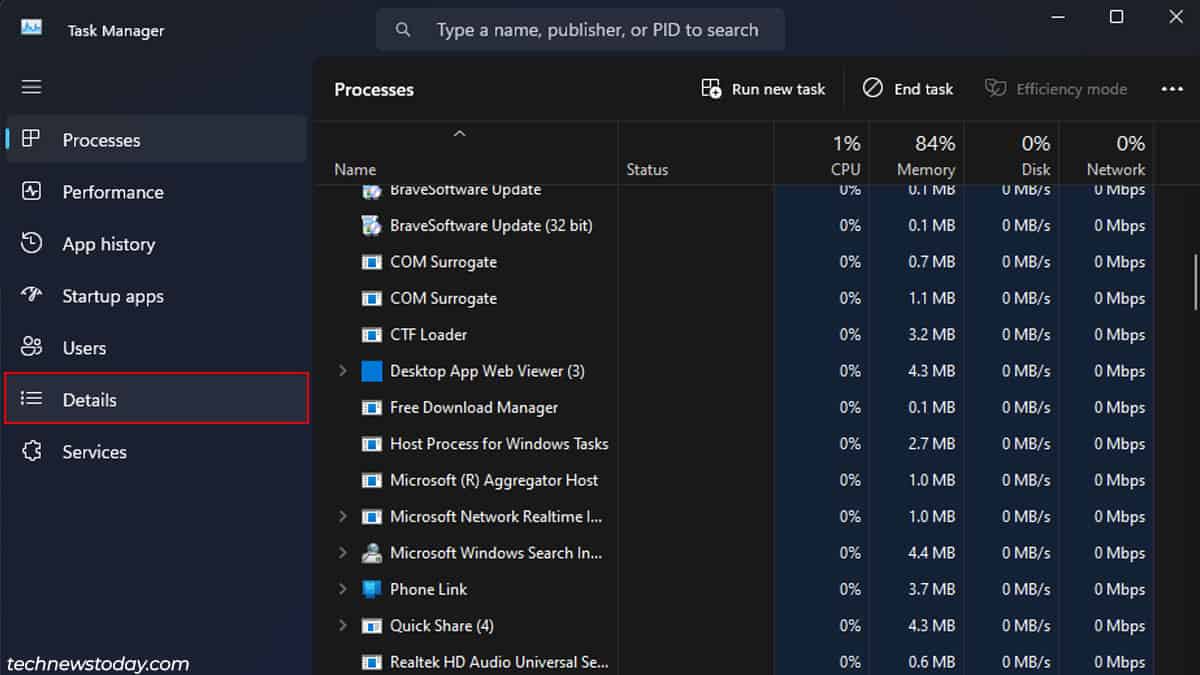Sort by the Memory column header

point(916,154)
